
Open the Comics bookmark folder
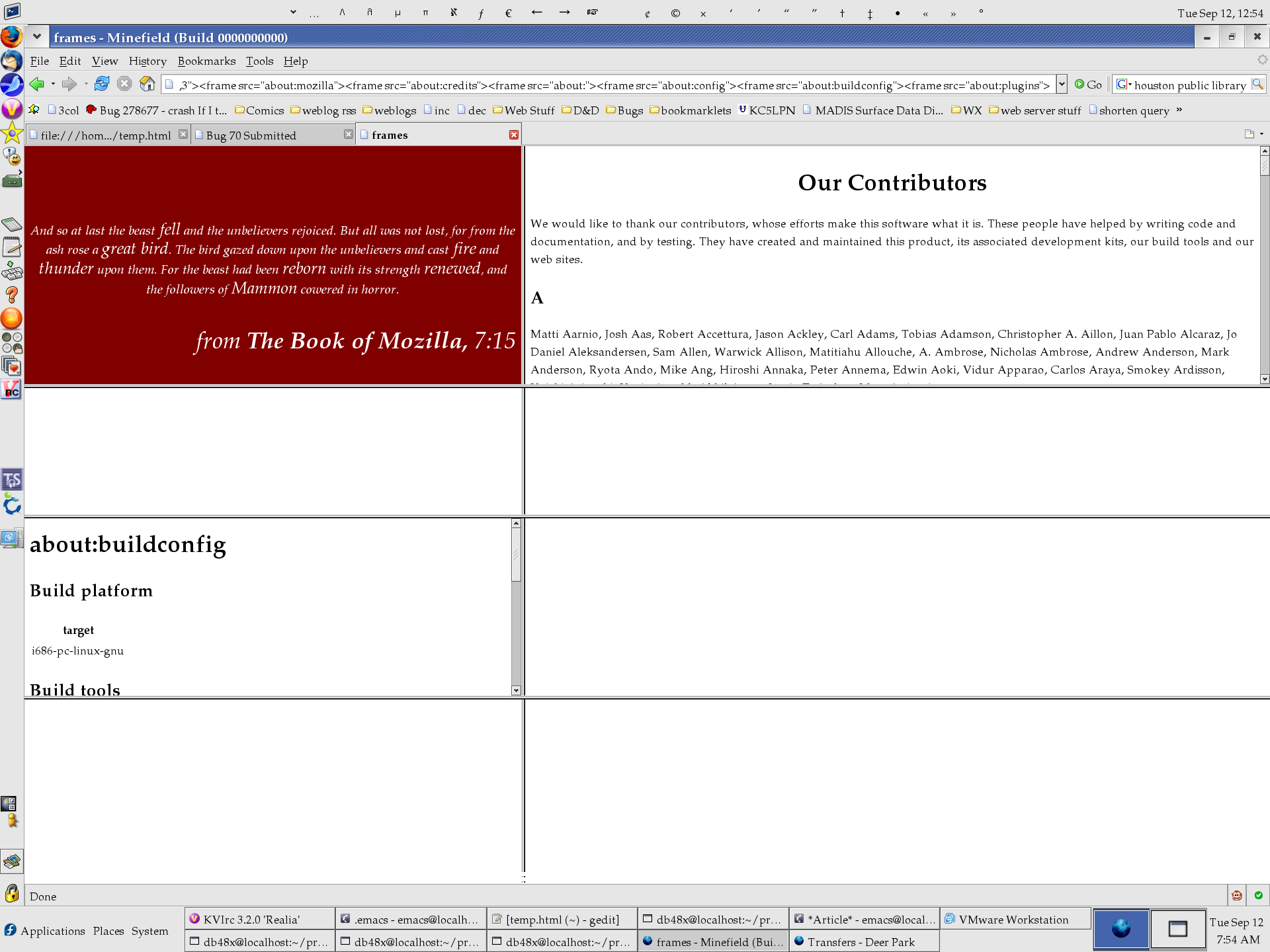point(259,110)
